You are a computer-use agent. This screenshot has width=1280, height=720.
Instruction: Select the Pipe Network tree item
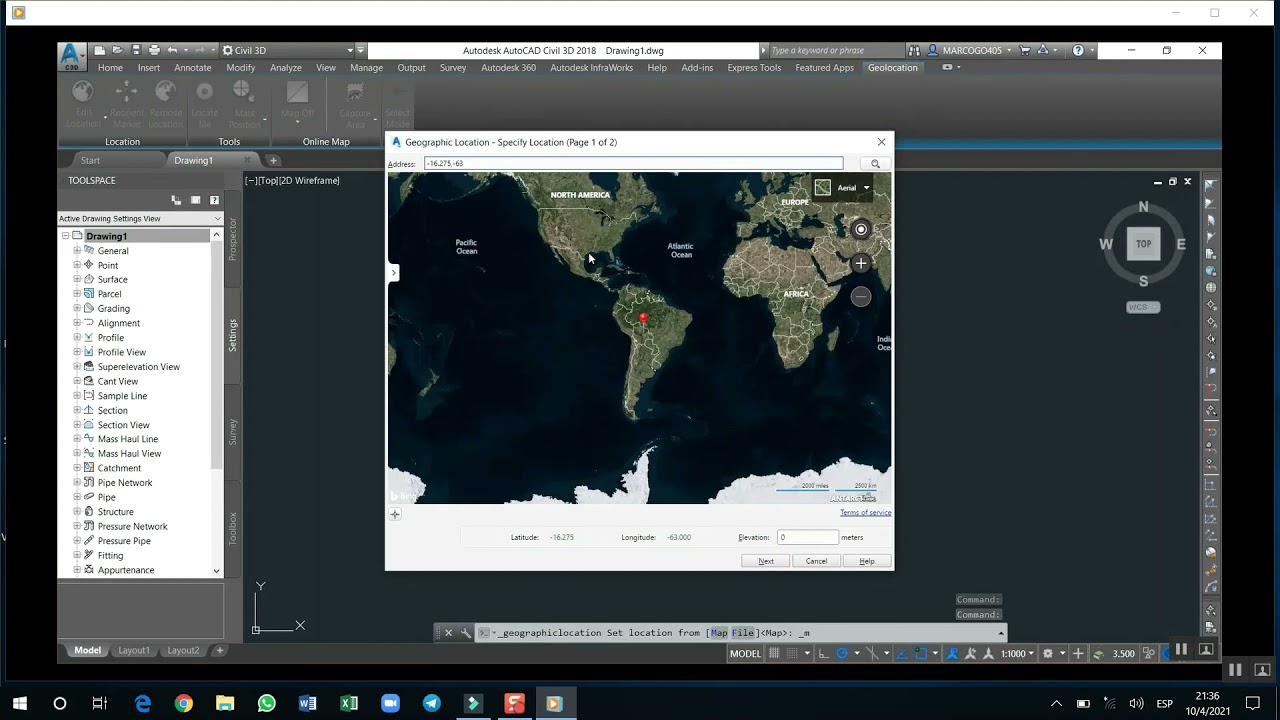tap(125, 483)
